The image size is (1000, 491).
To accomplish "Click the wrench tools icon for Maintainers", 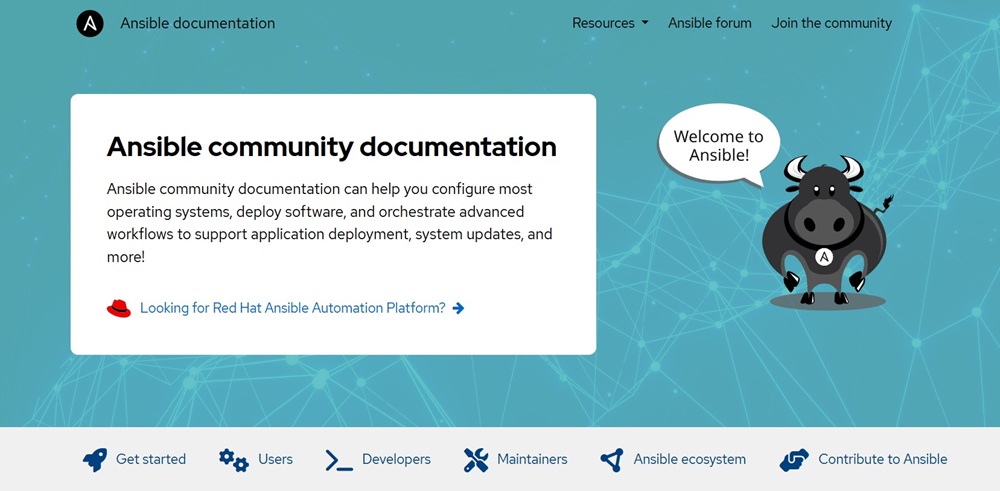I will tap(476, 460).
